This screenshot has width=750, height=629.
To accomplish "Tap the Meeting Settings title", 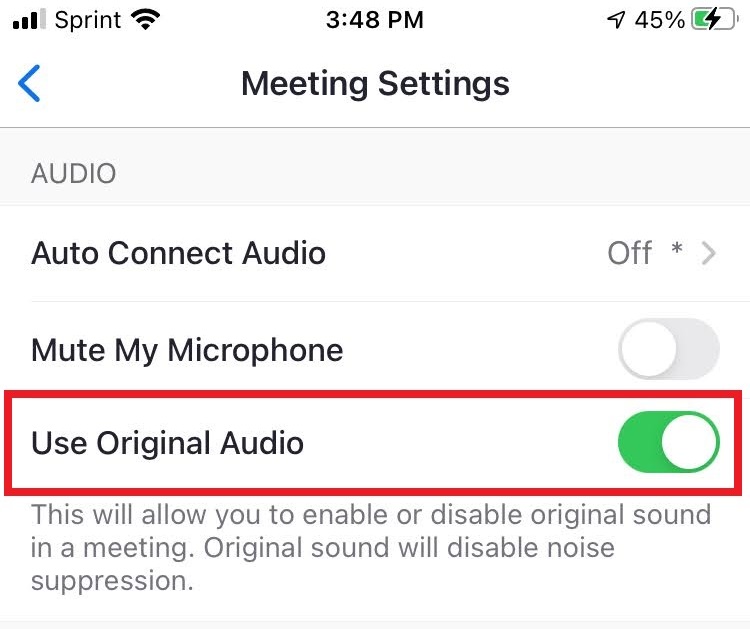I will (x=375, y=84).
